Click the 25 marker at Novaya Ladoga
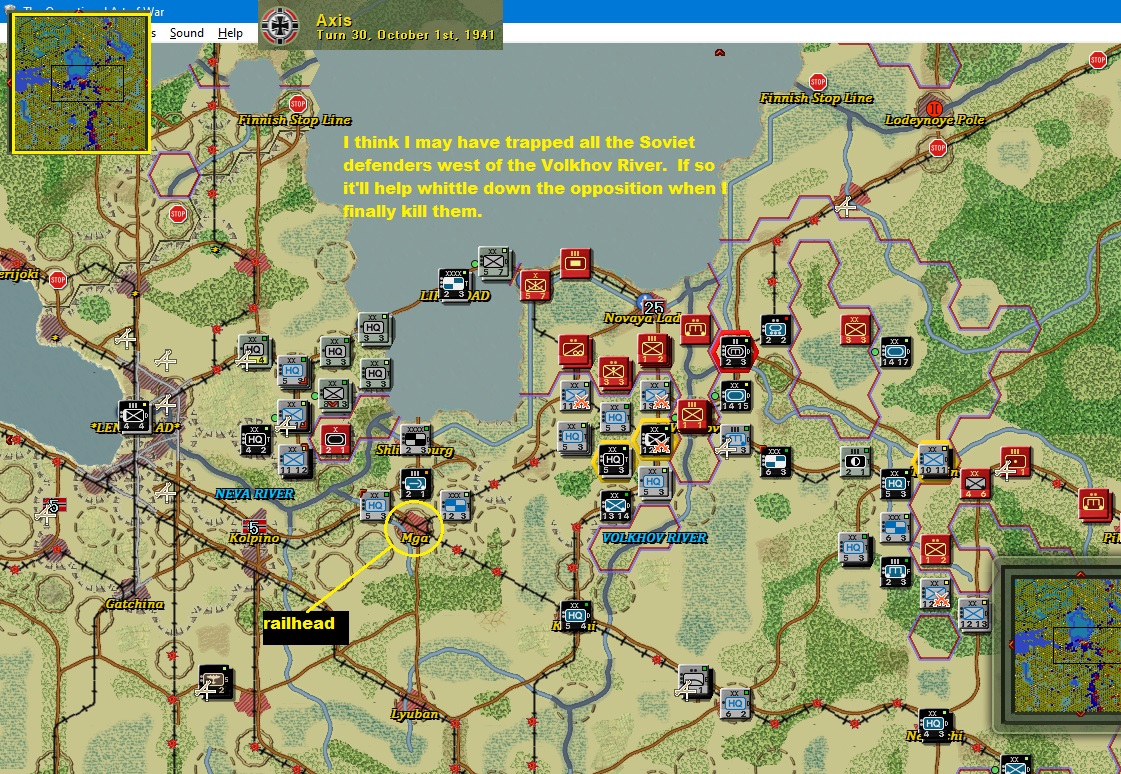 pyautogui.click(x=653, y=307)
